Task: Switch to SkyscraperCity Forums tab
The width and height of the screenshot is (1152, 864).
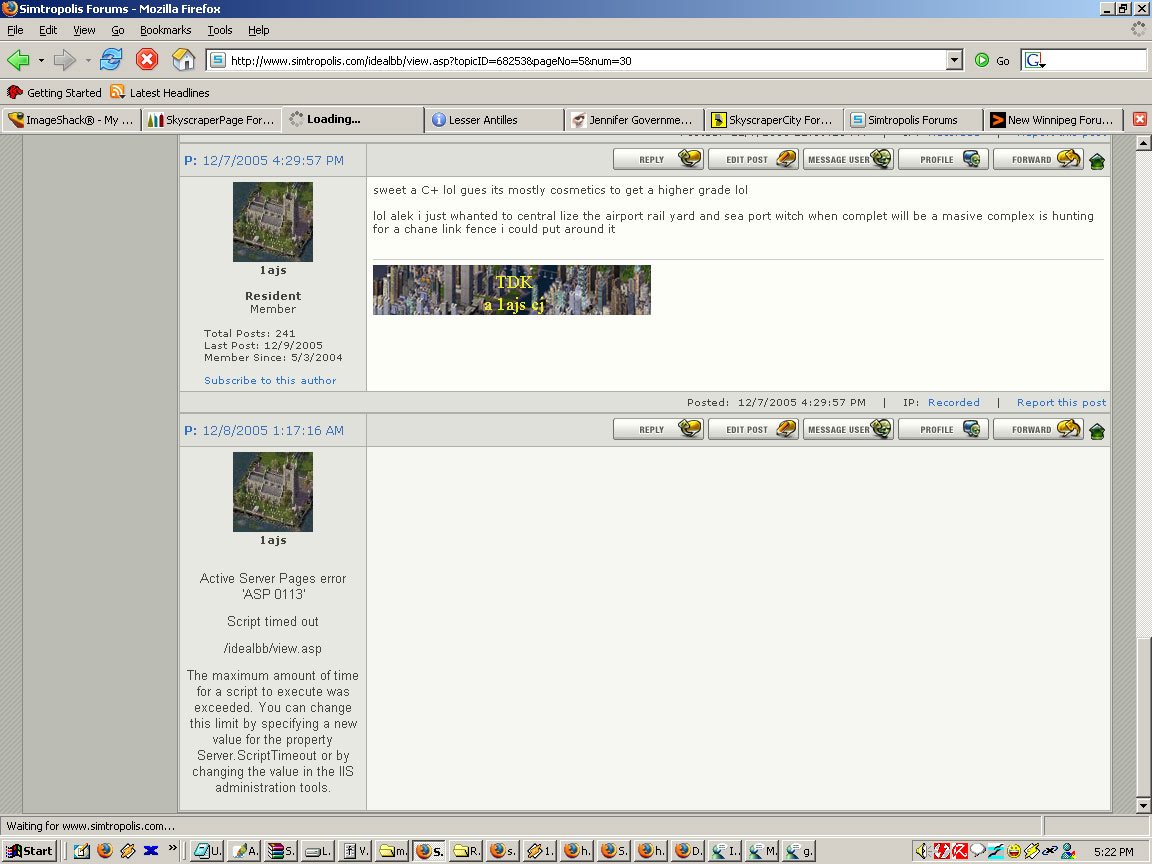Action: point(774,120)
